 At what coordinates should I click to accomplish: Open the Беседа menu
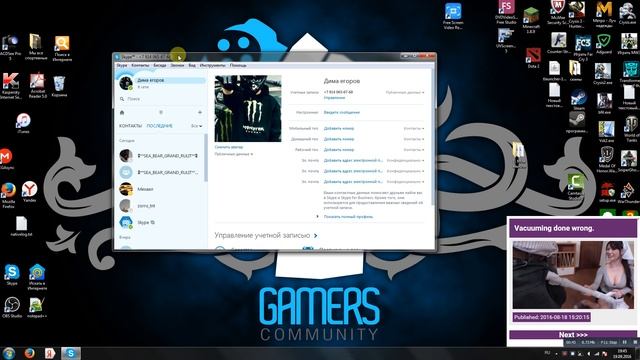(x=160, y=65)
